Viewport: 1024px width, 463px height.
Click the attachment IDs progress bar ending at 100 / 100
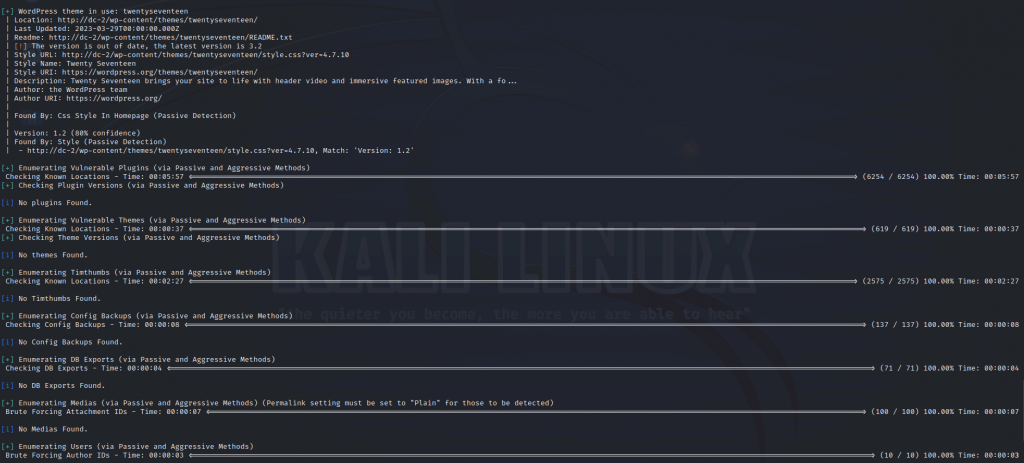pyautogui.click(x=536, y=412)
